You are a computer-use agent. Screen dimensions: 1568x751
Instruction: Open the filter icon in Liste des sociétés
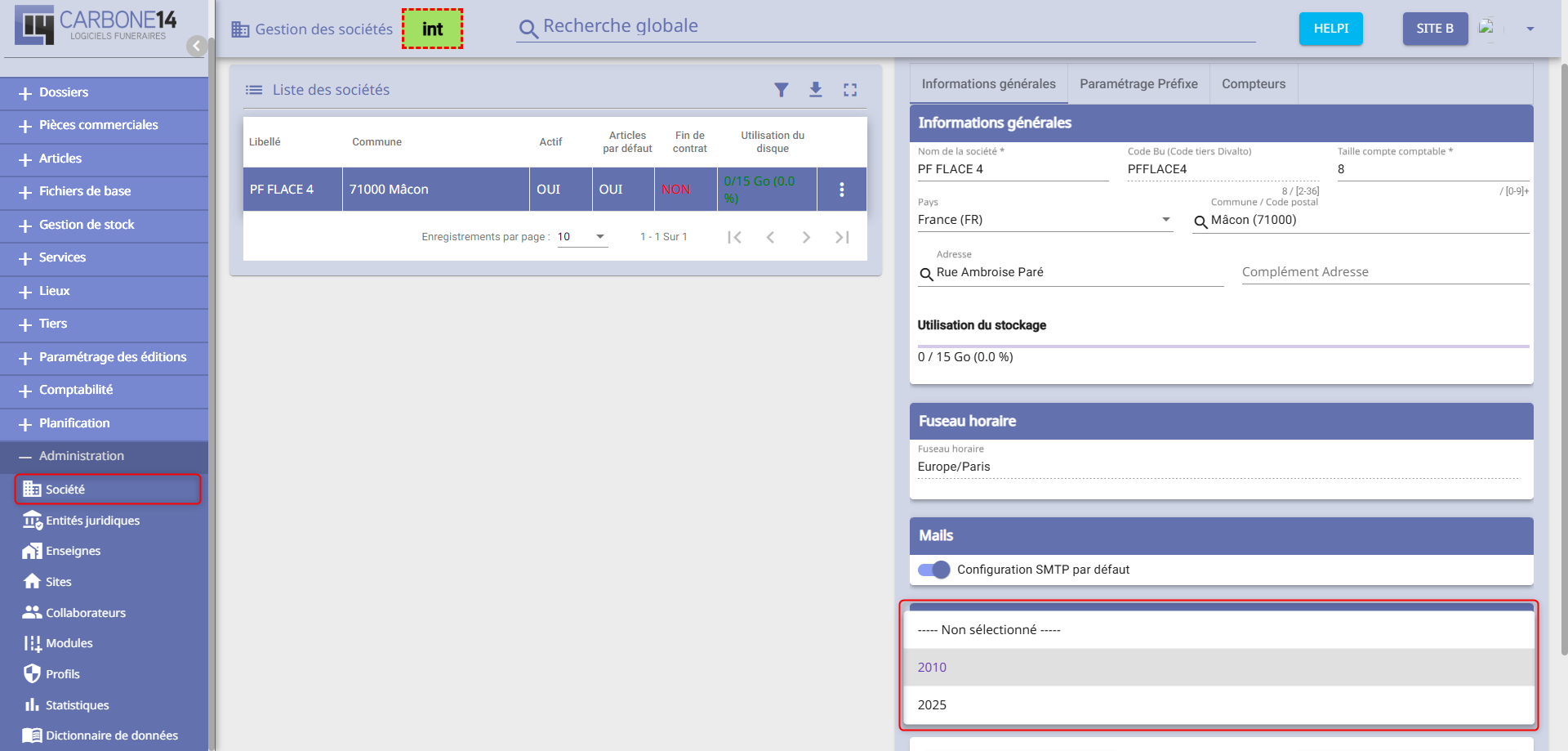tap(782, 90)
